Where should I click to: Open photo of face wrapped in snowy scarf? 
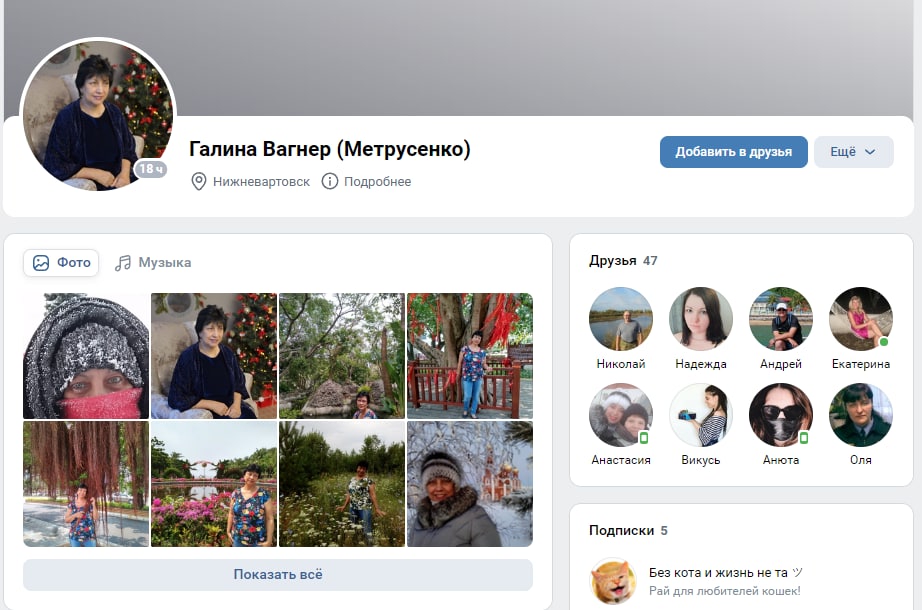tap(86, 356)
